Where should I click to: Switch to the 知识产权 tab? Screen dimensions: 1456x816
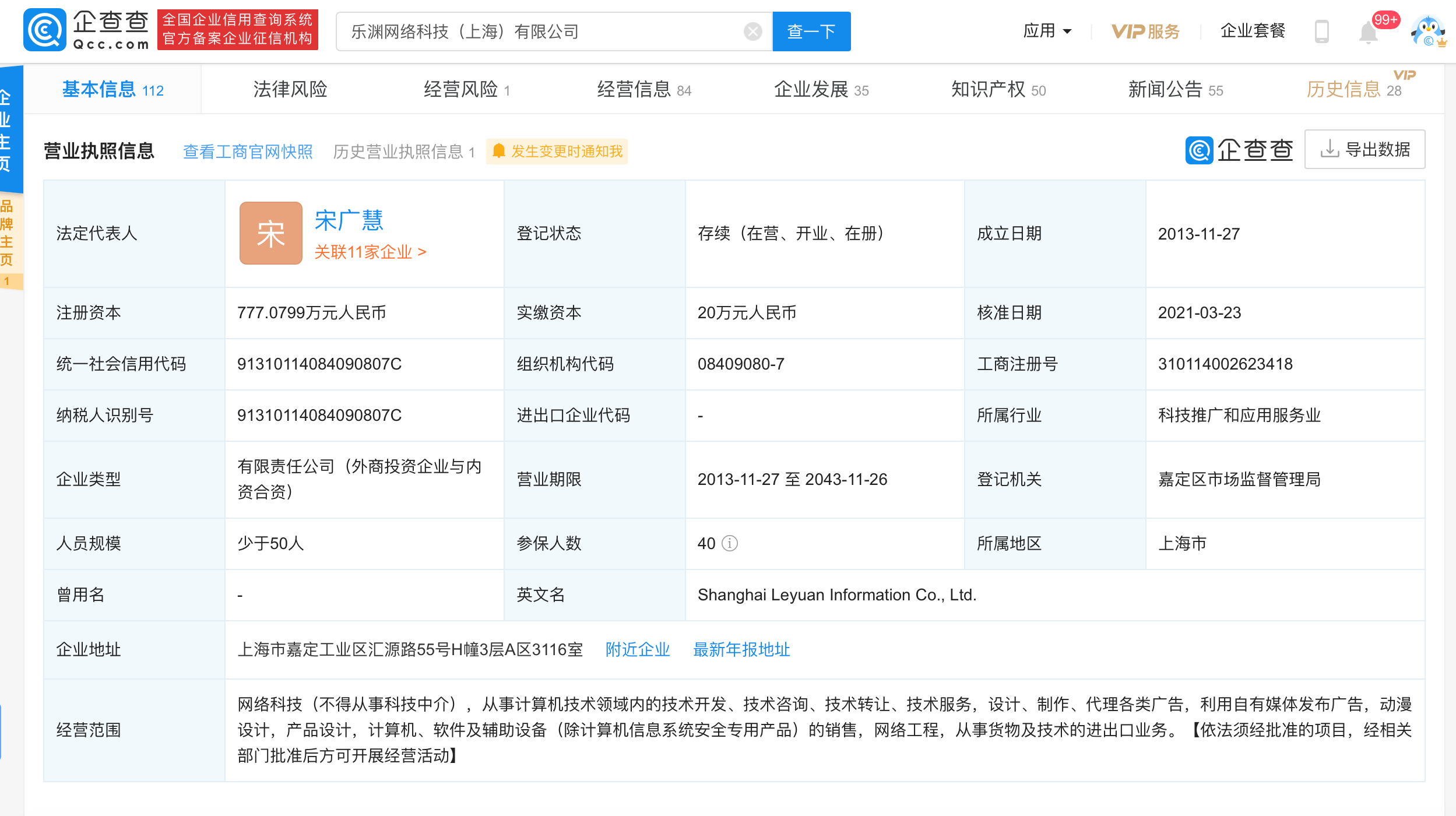click(998, 89)
